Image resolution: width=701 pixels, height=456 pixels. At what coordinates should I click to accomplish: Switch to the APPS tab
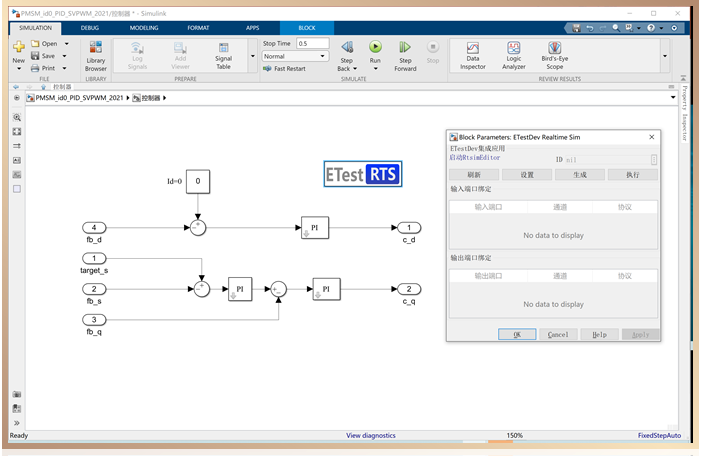click(253, 28)
